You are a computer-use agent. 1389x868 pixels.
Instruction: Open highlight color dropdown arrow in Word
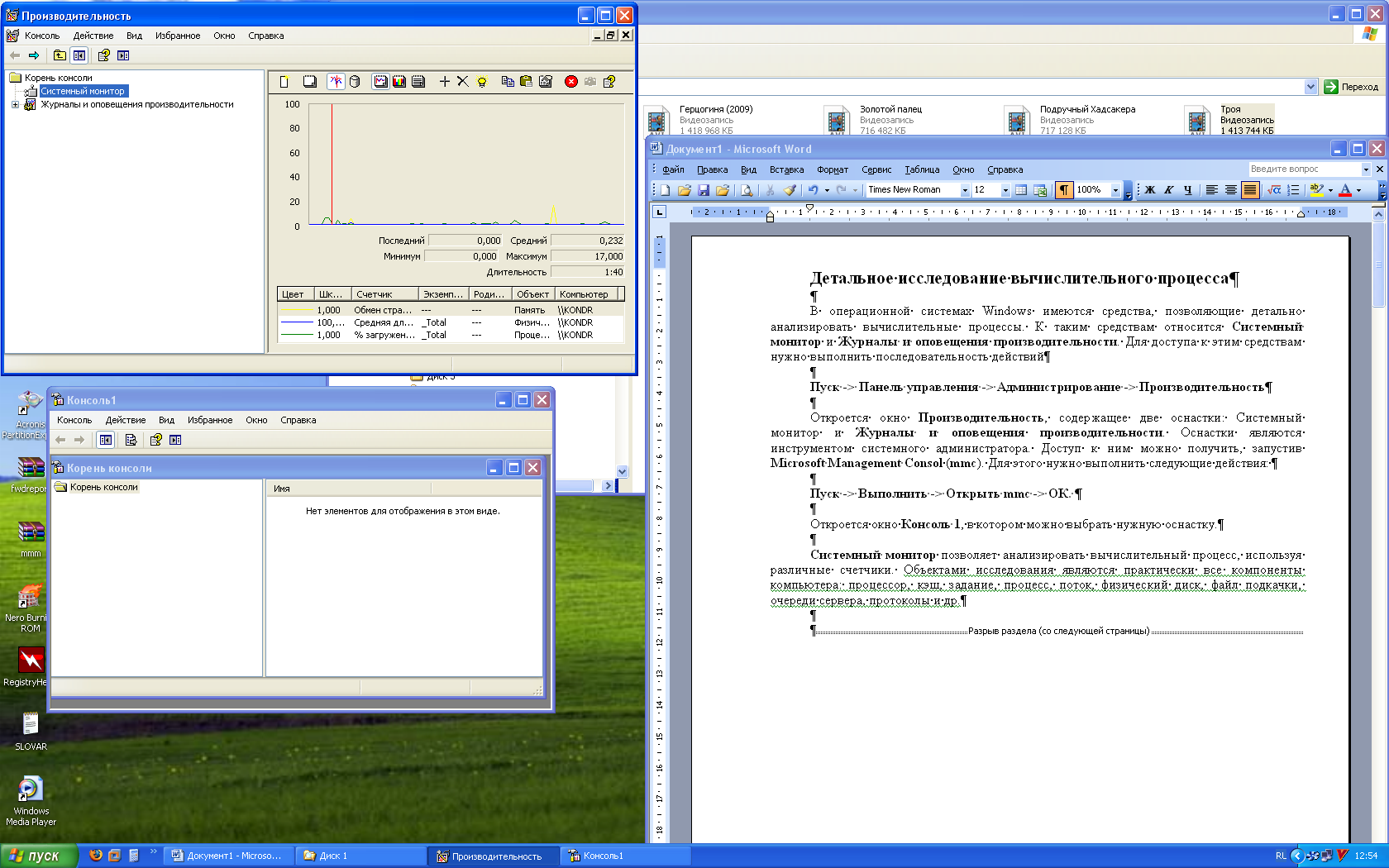[1330, 190]
